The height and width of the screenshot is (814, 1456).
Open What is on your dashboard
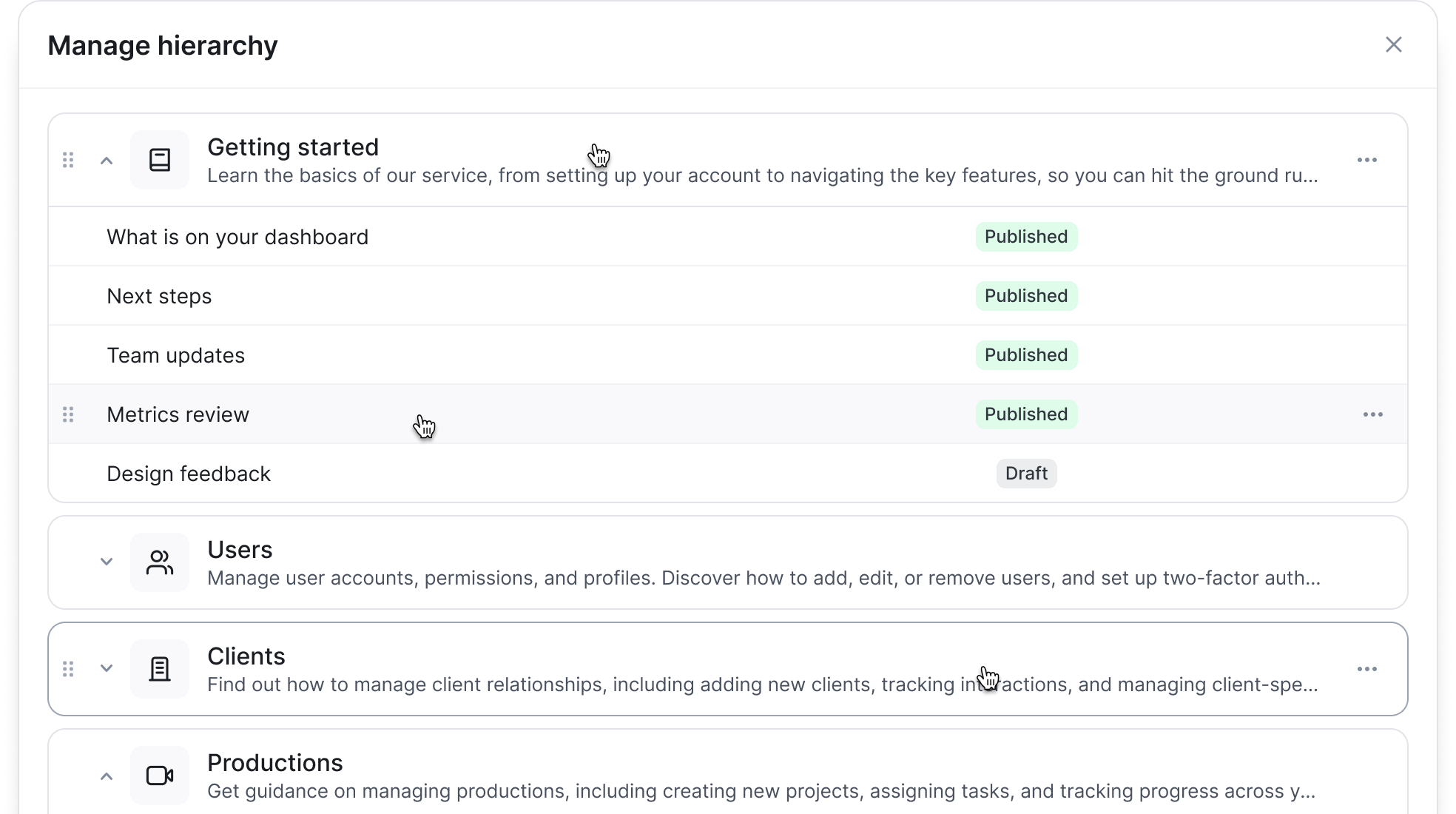[237, 237]
